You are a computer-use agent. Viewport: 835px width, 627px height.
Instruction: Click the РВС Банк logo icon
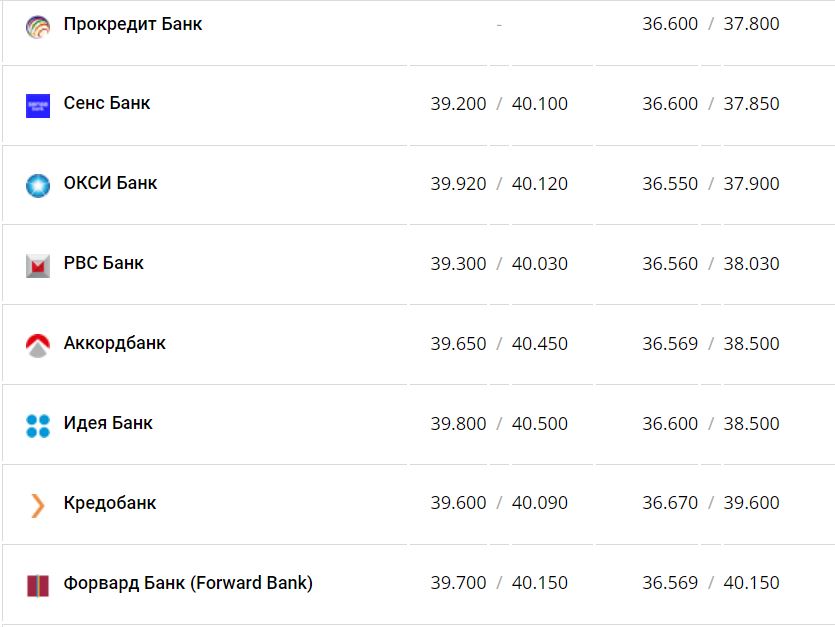pos(38,265)
